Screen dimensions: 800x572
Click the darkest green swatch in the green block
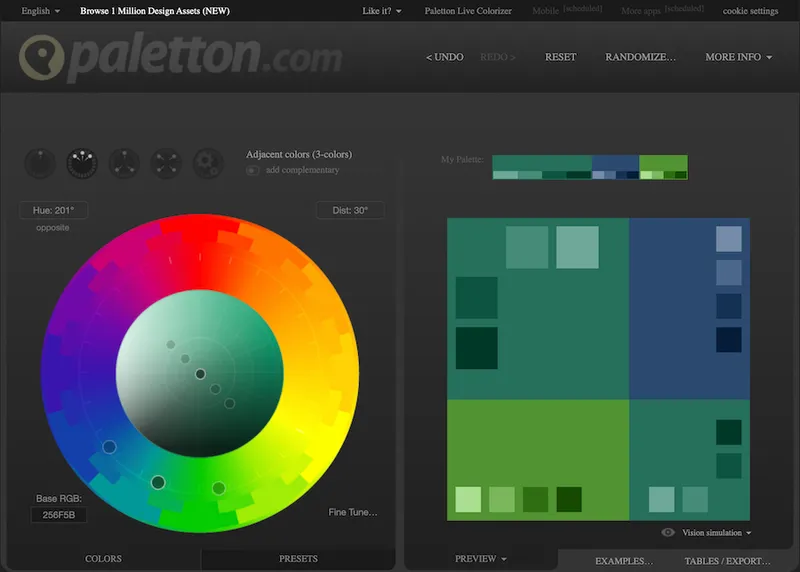click(569, 499)
